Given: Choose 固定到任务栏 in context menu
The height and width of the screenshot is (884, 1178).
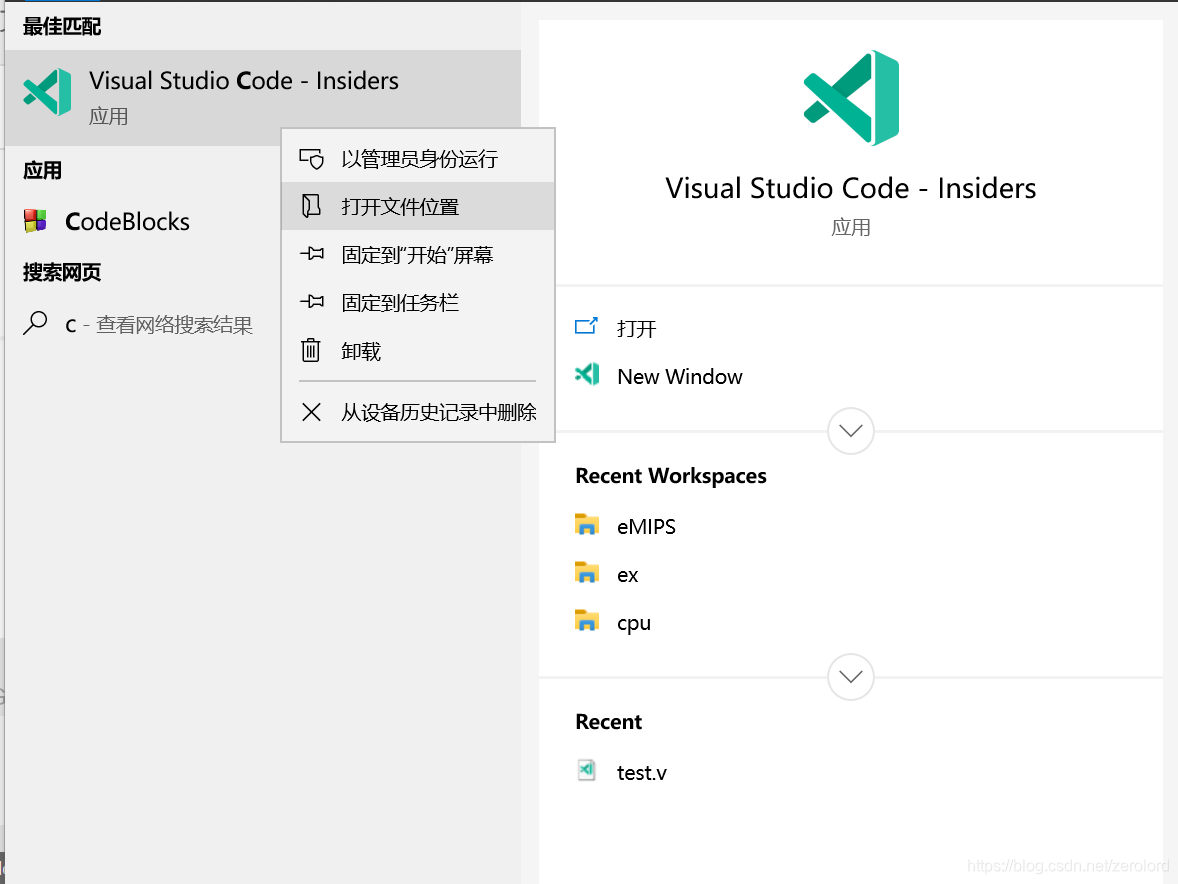Looking at the screenshot, I should click(x=400, y=303).
